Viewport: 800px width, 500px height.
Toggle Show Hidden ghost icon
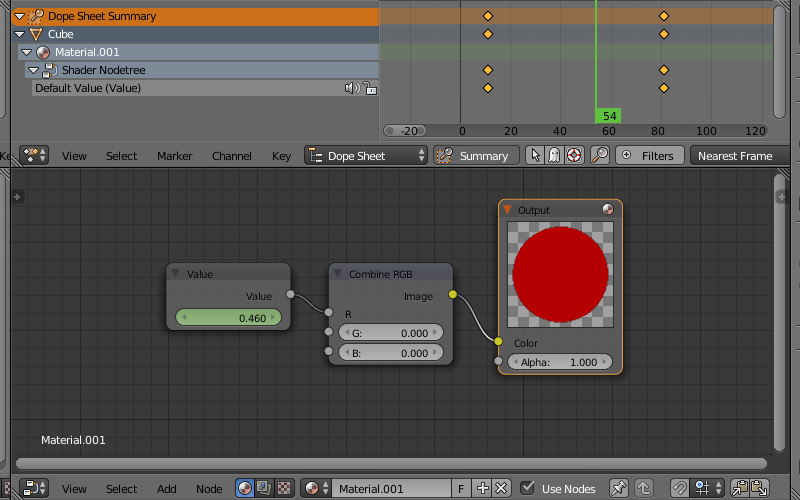click(554, 155)
